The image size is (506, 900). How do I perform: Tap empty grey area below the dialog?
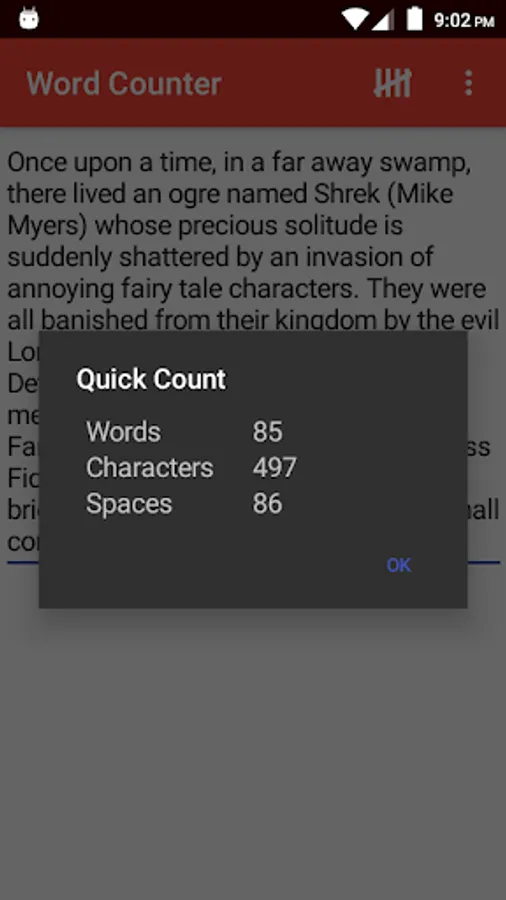(x=252, y=746)
